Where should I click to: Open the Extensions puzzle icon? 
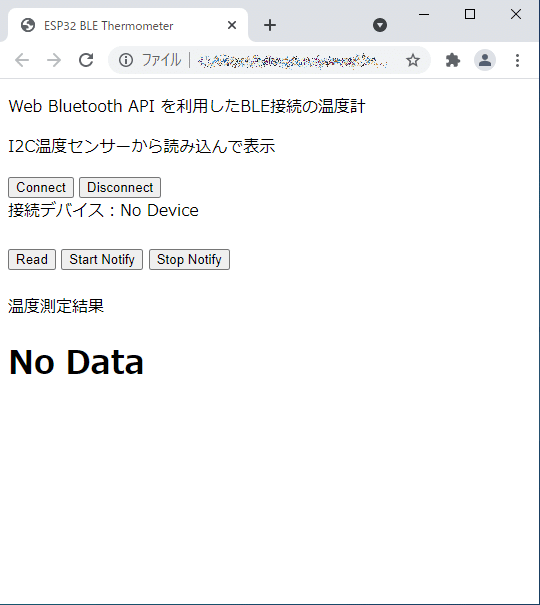(x=452, y=60)
